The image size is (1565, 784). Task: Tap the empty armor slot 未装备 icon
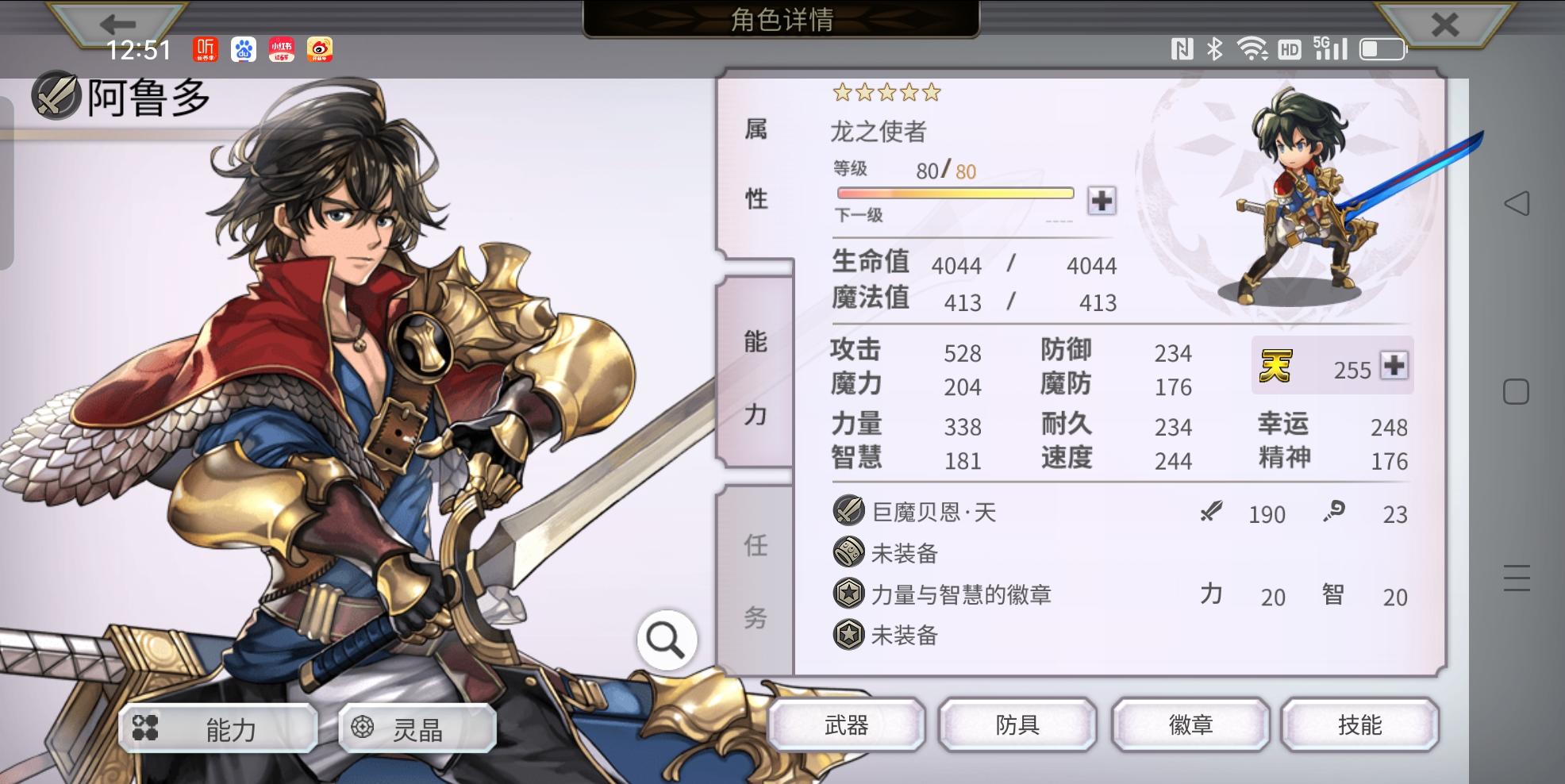(848, 551)
